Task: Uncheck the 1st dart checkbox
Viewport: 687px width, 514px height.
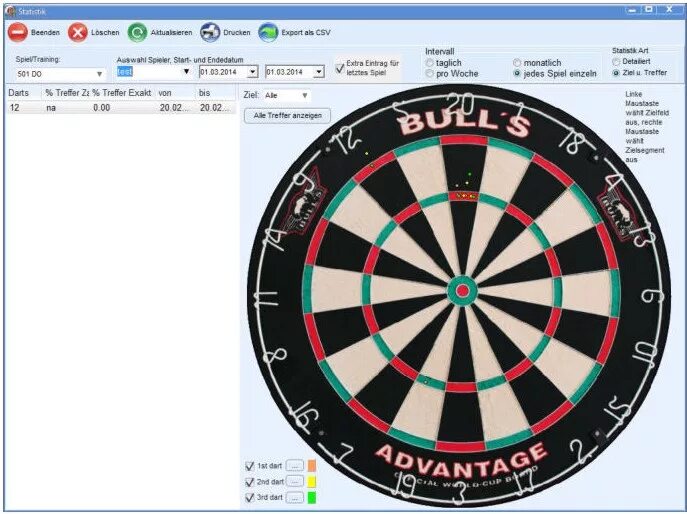Action: coord(250,466)
